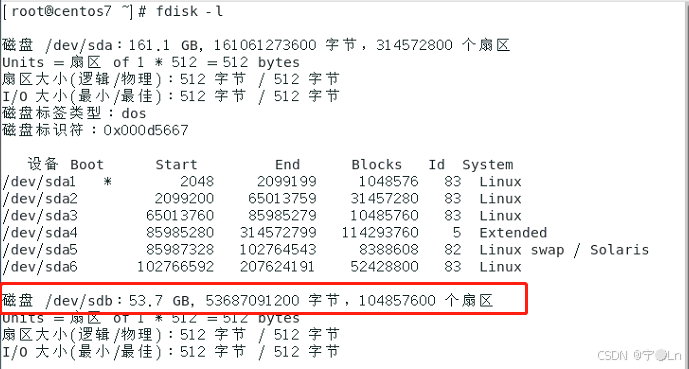The height and width of the screenshot is (369, 689).
Task: Click the Start column header
Action: tap(177, 165)
